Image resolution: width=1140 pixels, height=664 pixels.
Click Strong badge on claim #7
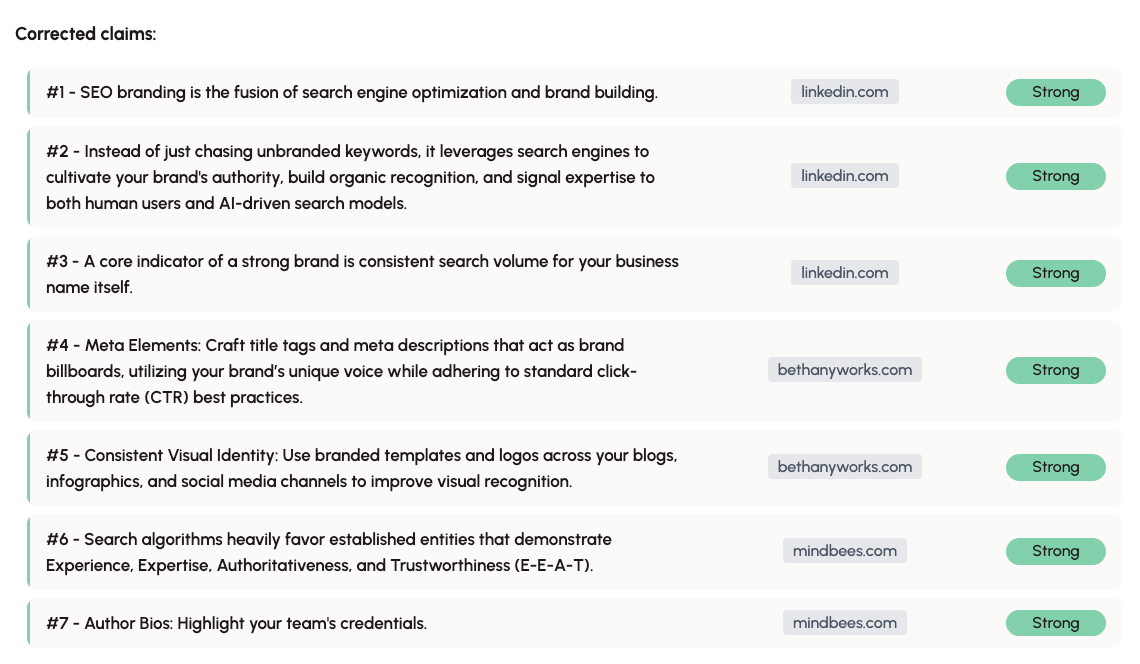point(1056,623)
